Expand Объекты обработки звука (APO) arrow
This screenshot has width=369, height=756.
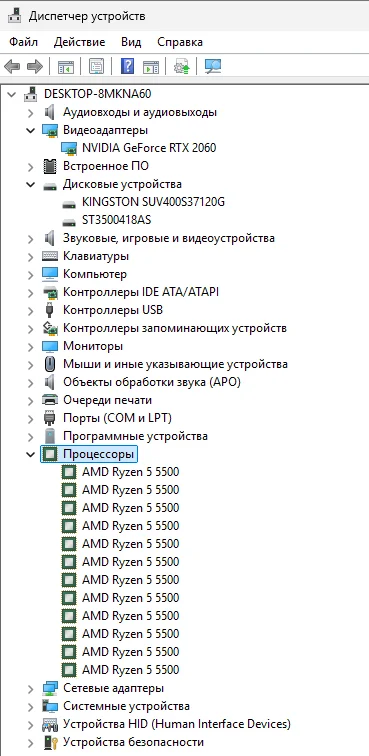pos(30,382)
